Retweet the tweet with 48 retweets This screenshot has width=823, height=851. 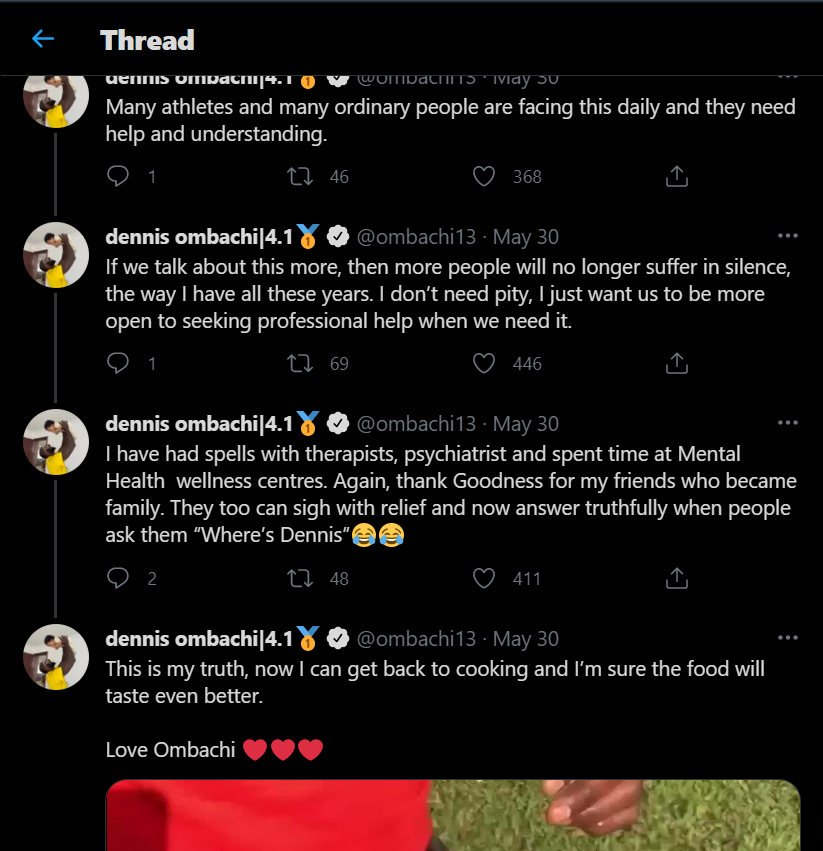299,577
